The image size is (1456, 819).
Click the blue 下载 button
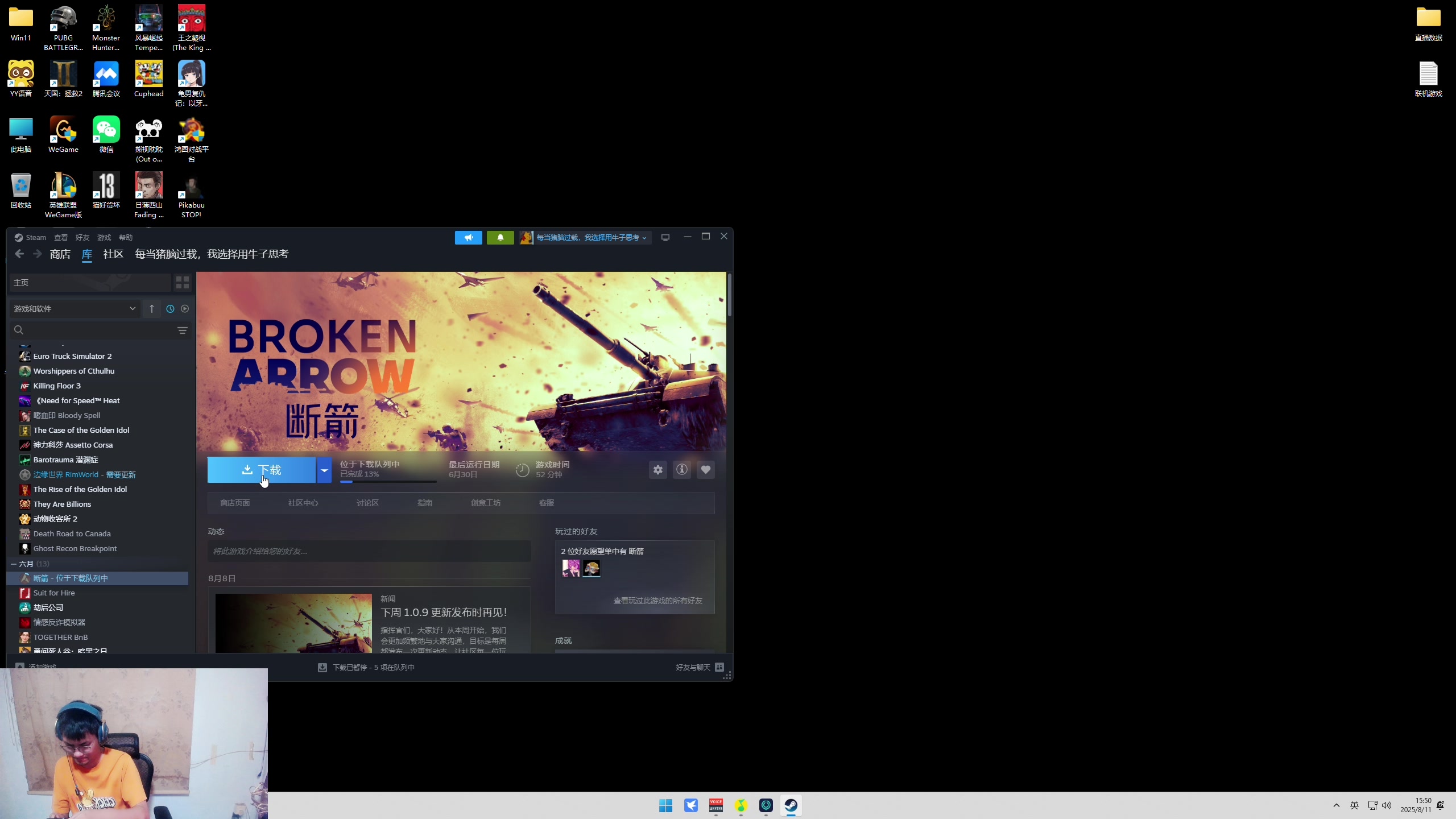[262, 470]
